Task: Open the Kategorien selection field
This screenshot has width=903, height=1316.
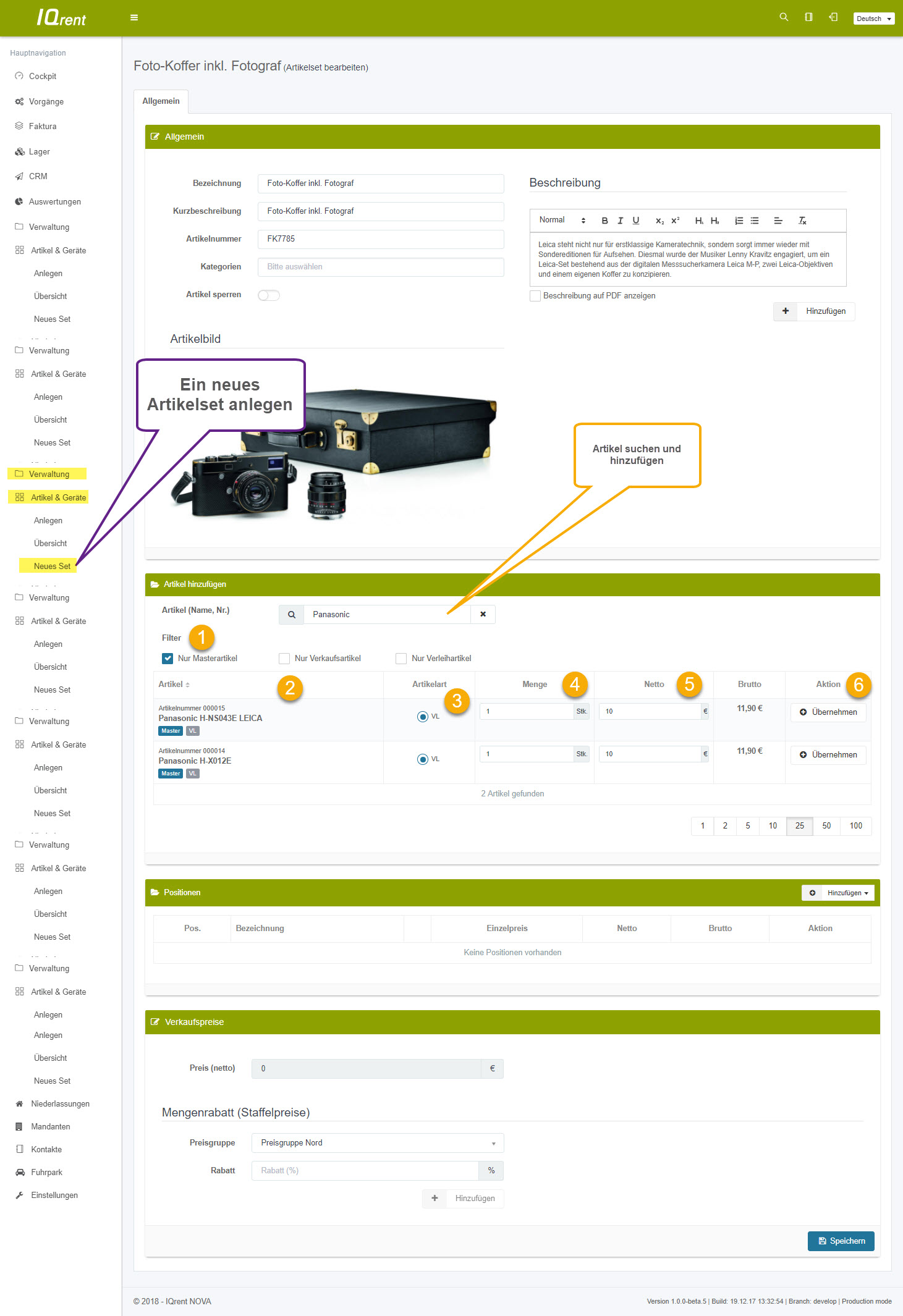Action: pos(381,267)
